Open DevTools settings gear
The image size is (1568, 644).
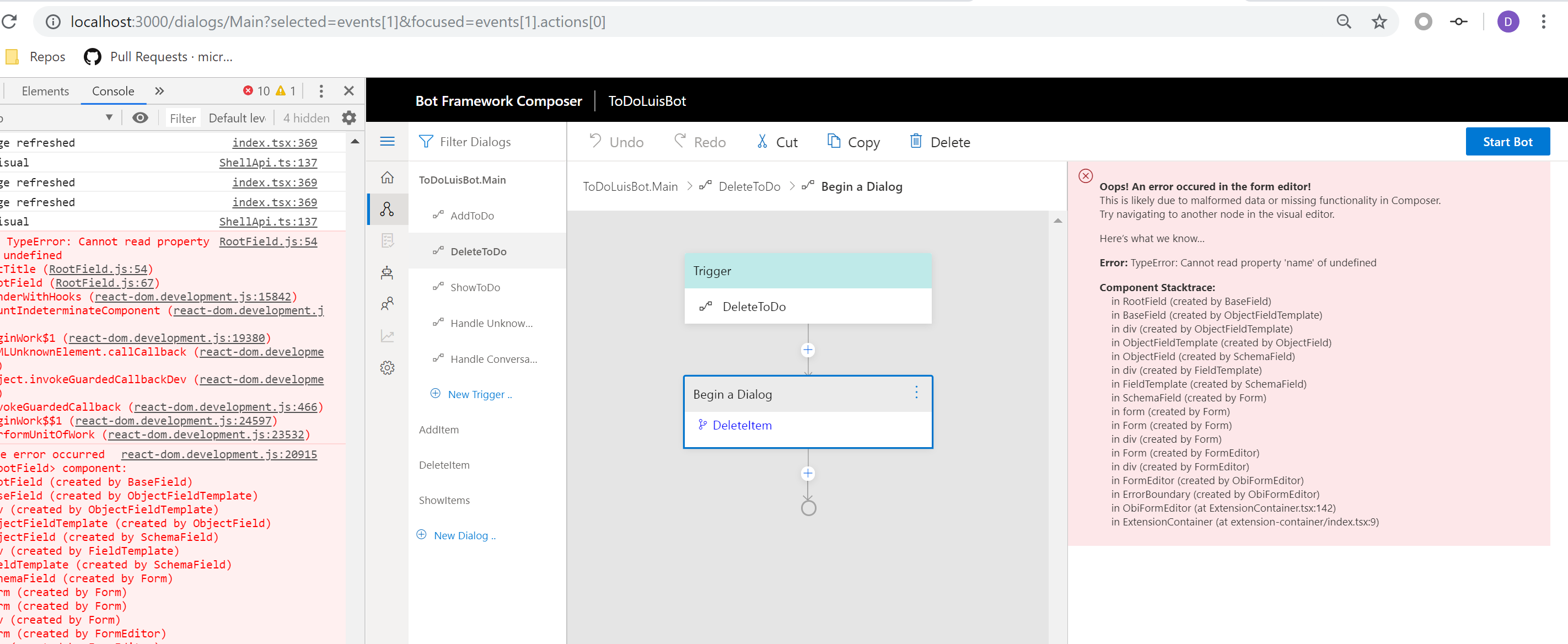click(349, 118)
